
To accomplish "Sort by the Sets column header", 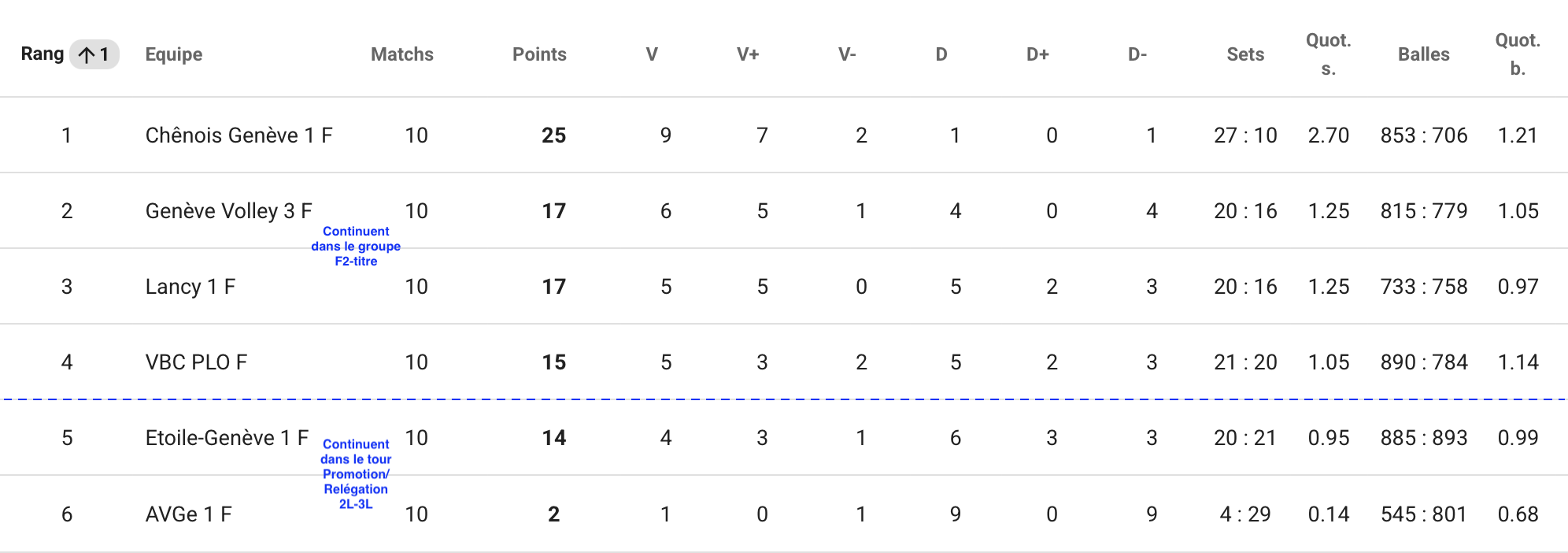I will (1245, 54).
